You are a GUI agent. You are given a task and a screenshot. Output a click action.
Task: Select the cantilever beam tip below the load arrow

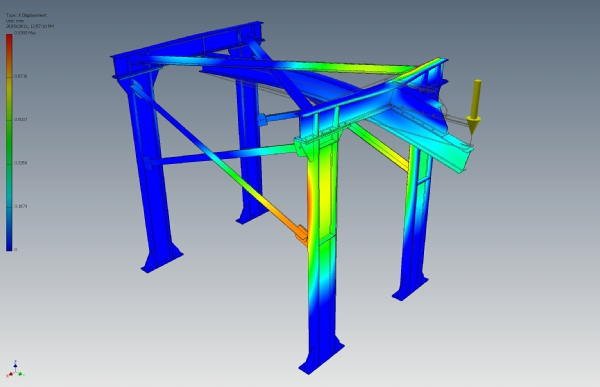(465, 158)
